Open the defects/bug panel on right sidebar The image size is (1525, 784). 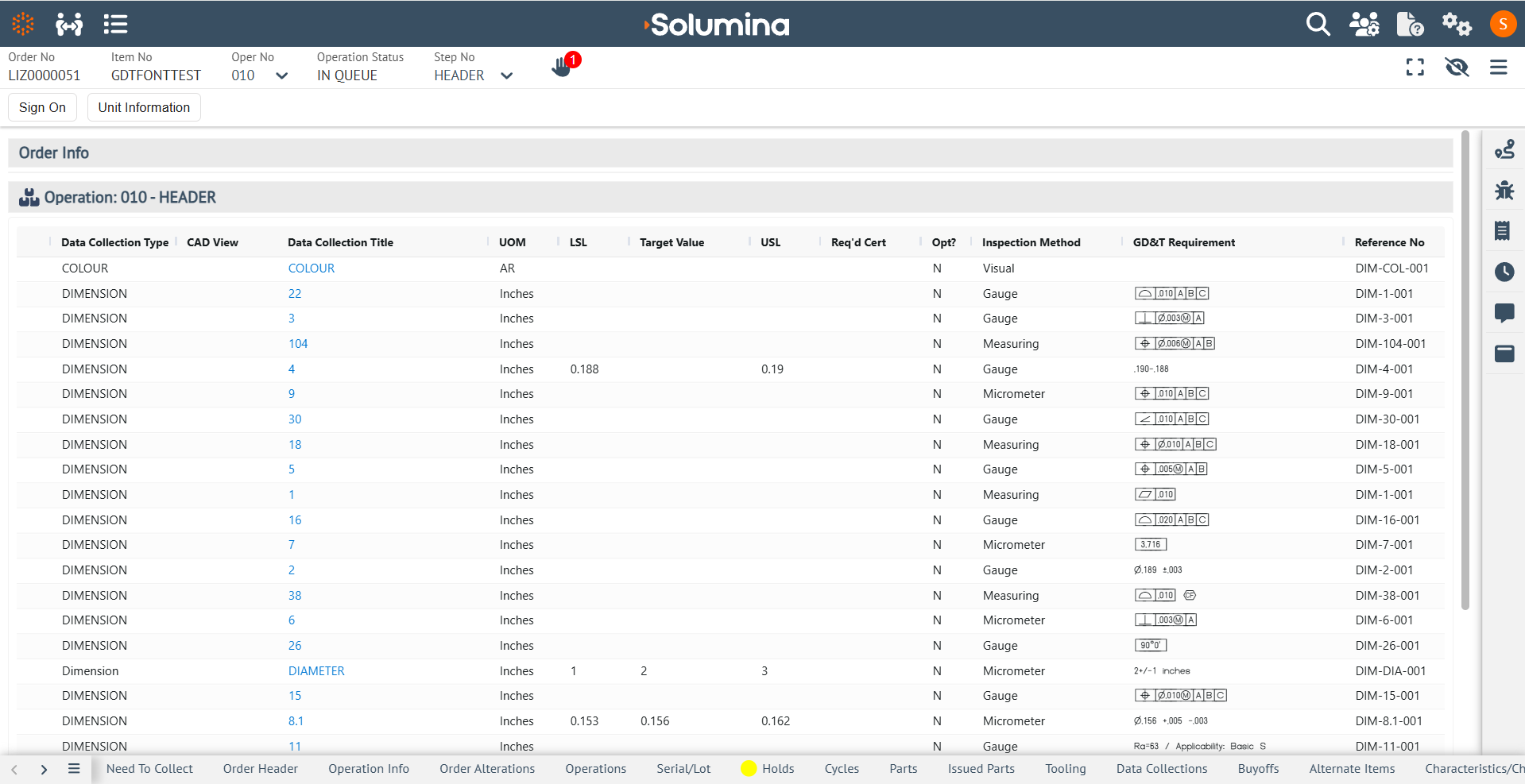point(1504,190)
